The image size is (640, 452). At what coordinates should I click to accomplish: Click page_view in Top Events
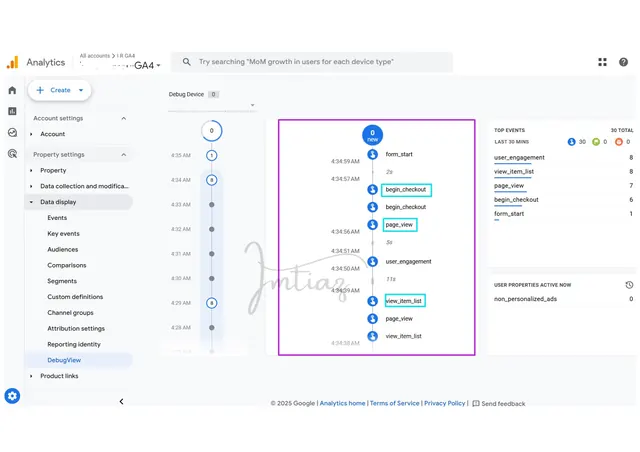pyautogui.click(x=509, y=186)
